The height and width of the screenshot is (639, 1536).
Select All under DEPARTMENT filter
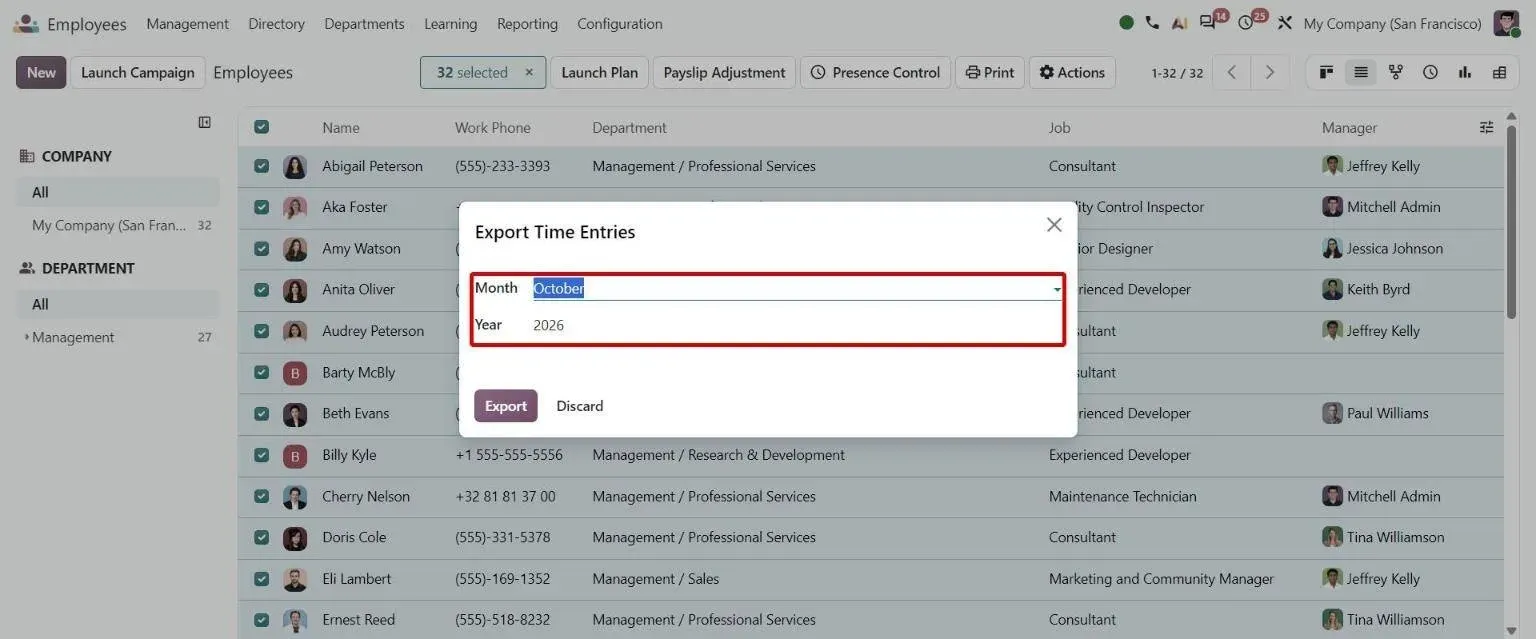click(118, 304)
